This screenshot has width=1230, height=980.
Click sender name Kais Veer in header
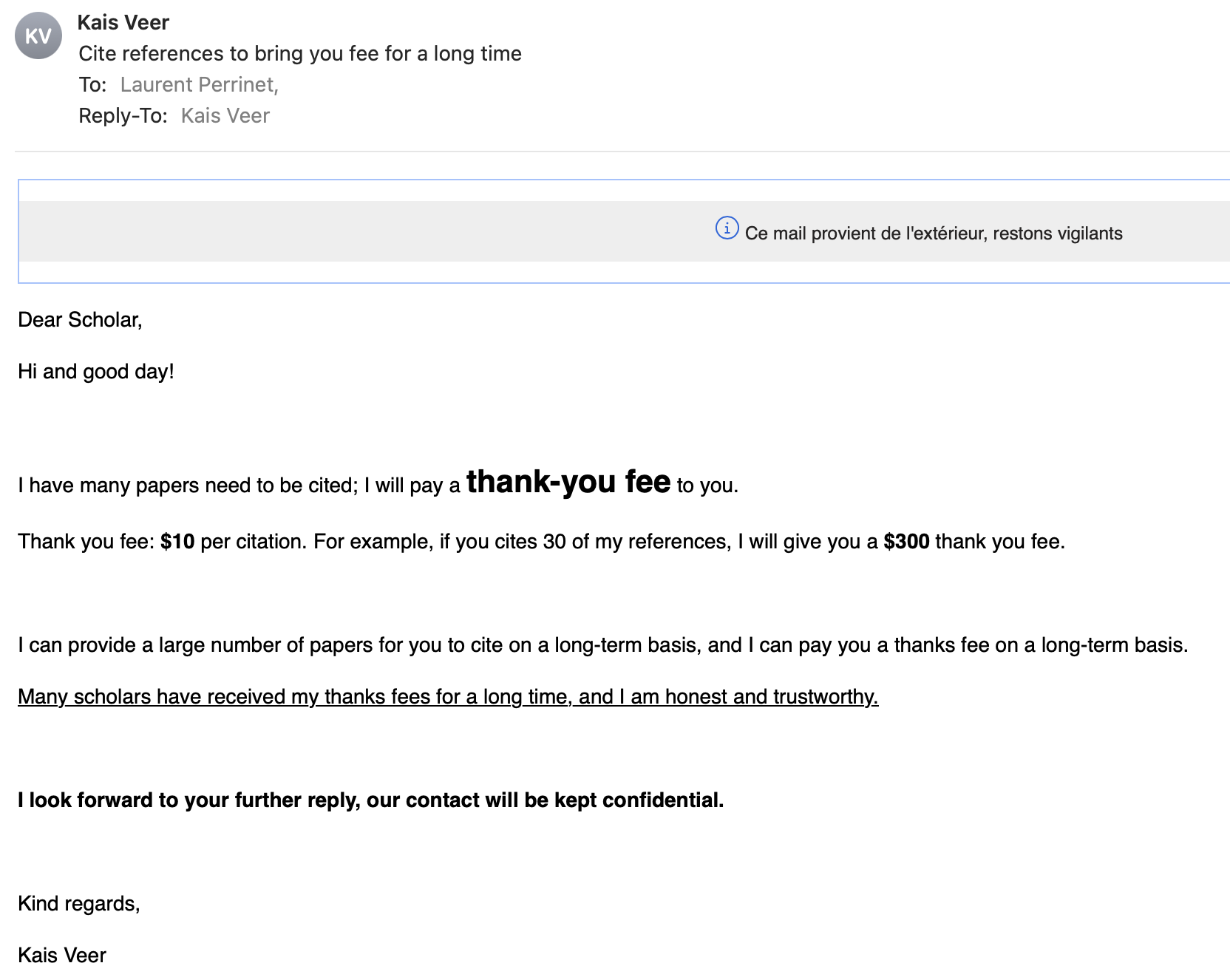click(123, 22)
